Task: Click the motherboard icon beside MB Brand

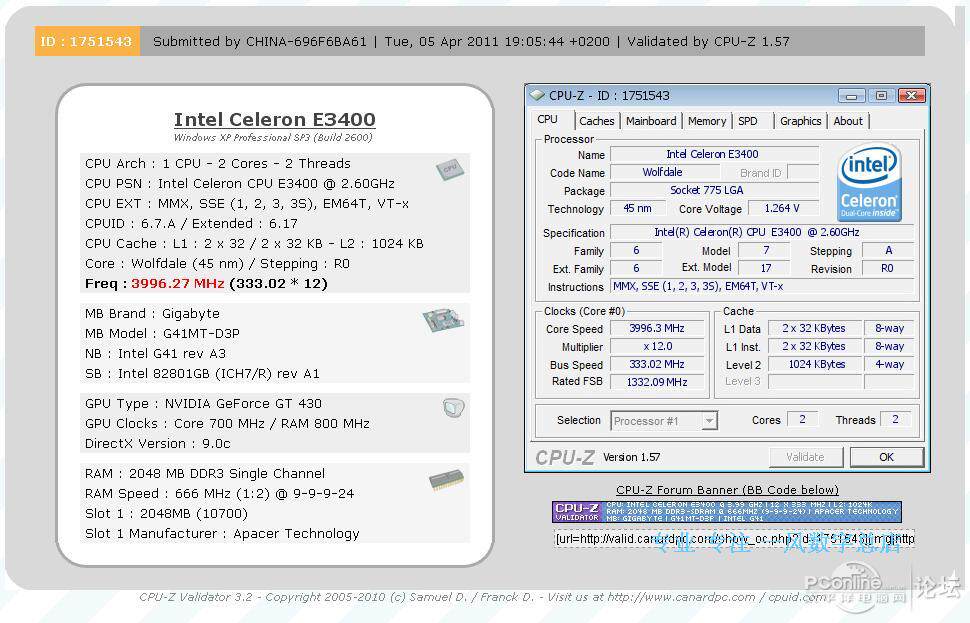Action: pos(443,320)
